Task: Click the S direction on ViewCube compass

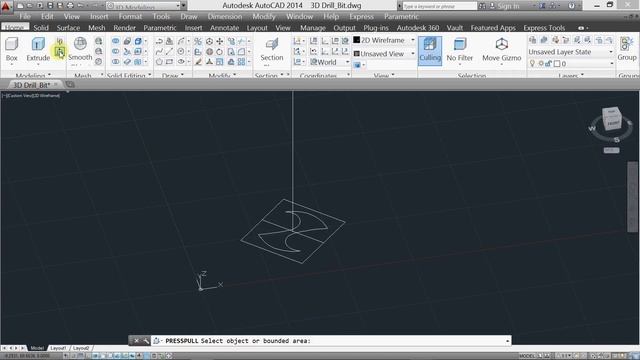Action: coord(616,140)
